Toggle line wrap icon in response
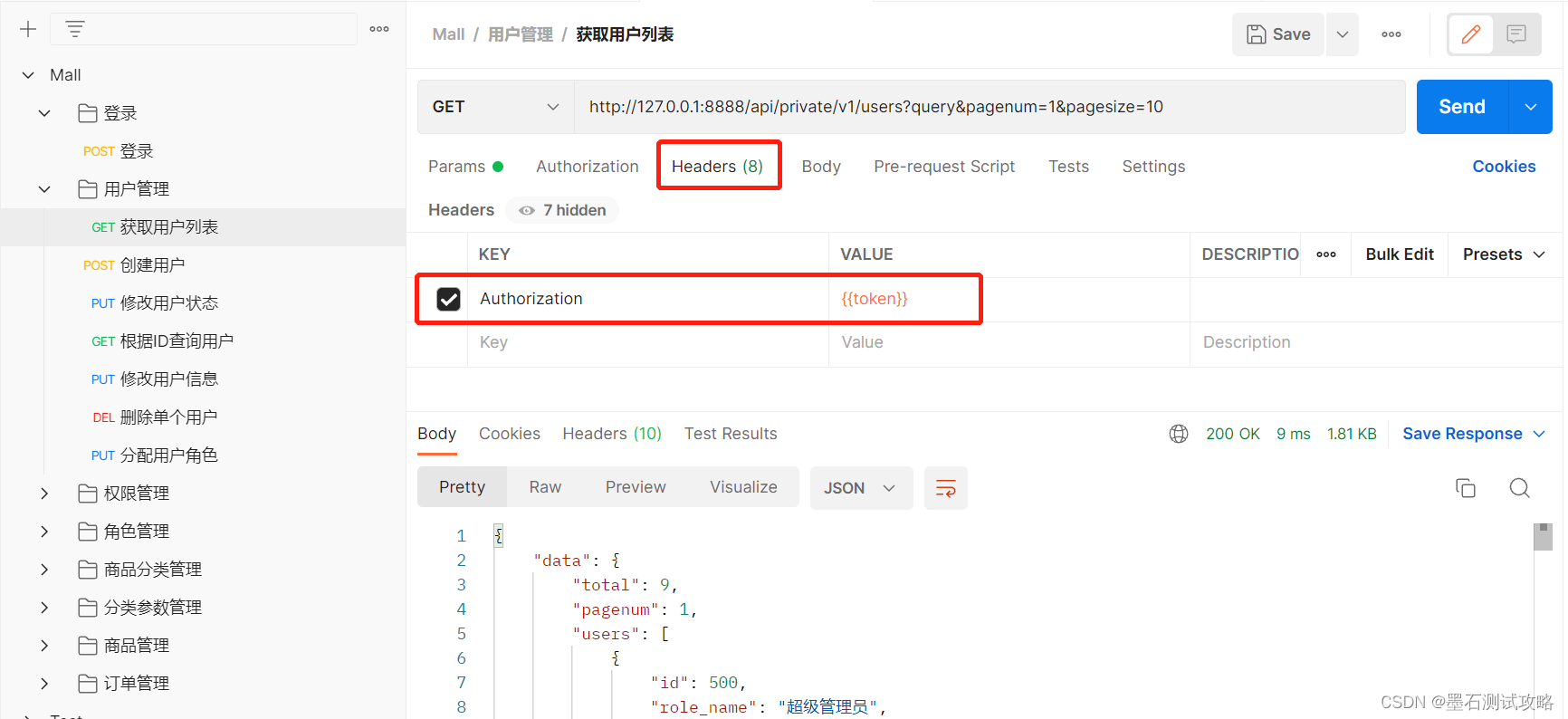 [x=945, y=488]
